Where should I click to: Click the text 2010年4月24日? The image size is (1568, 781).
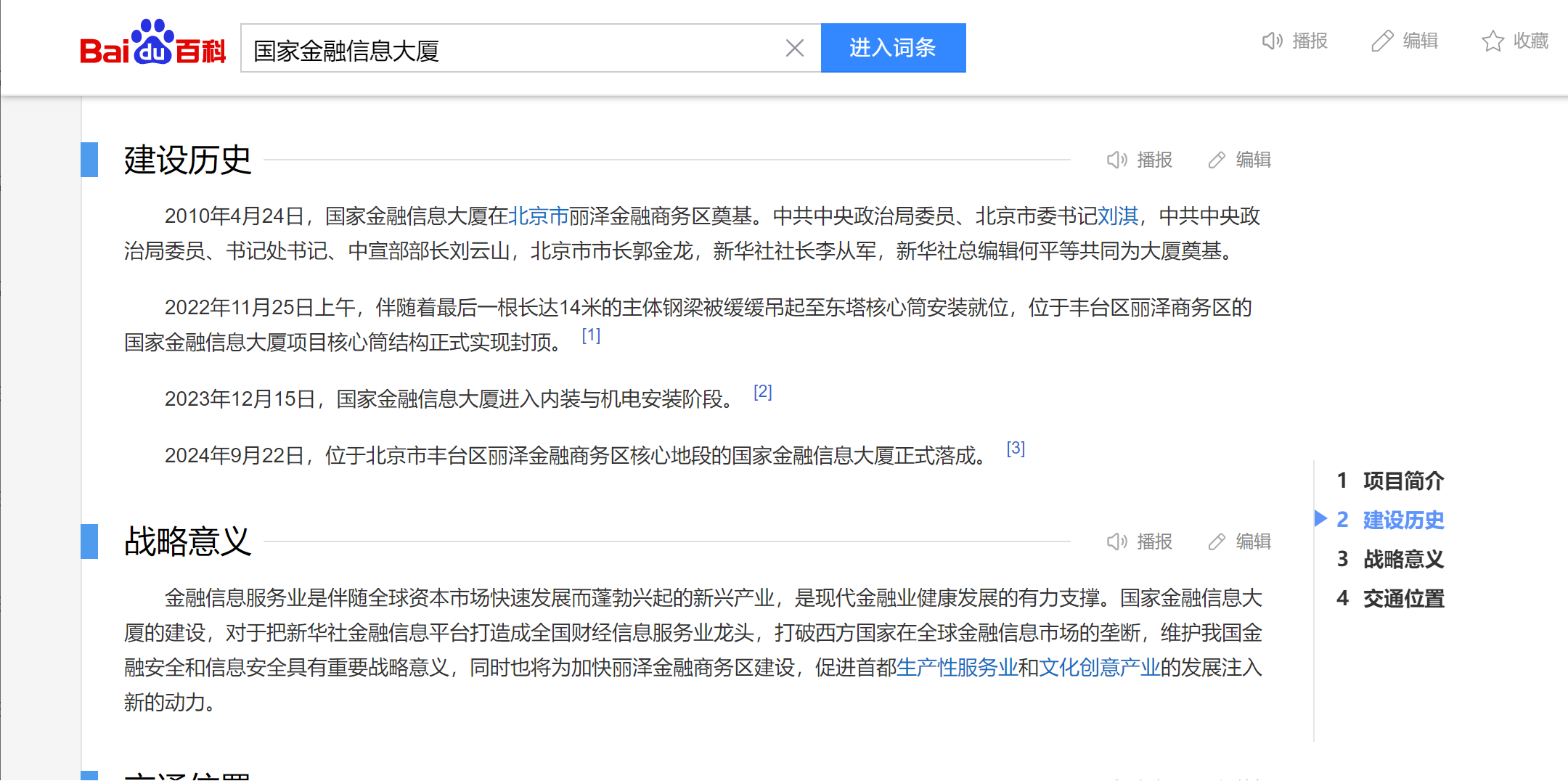pyautogui.click(x=234, y=216)
